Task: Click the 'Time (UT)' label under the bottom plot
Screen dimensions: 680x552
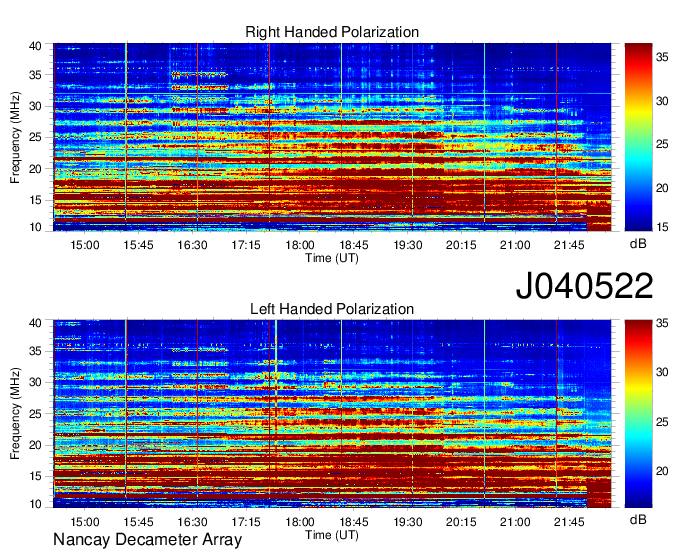Action: tap(332, 535)
